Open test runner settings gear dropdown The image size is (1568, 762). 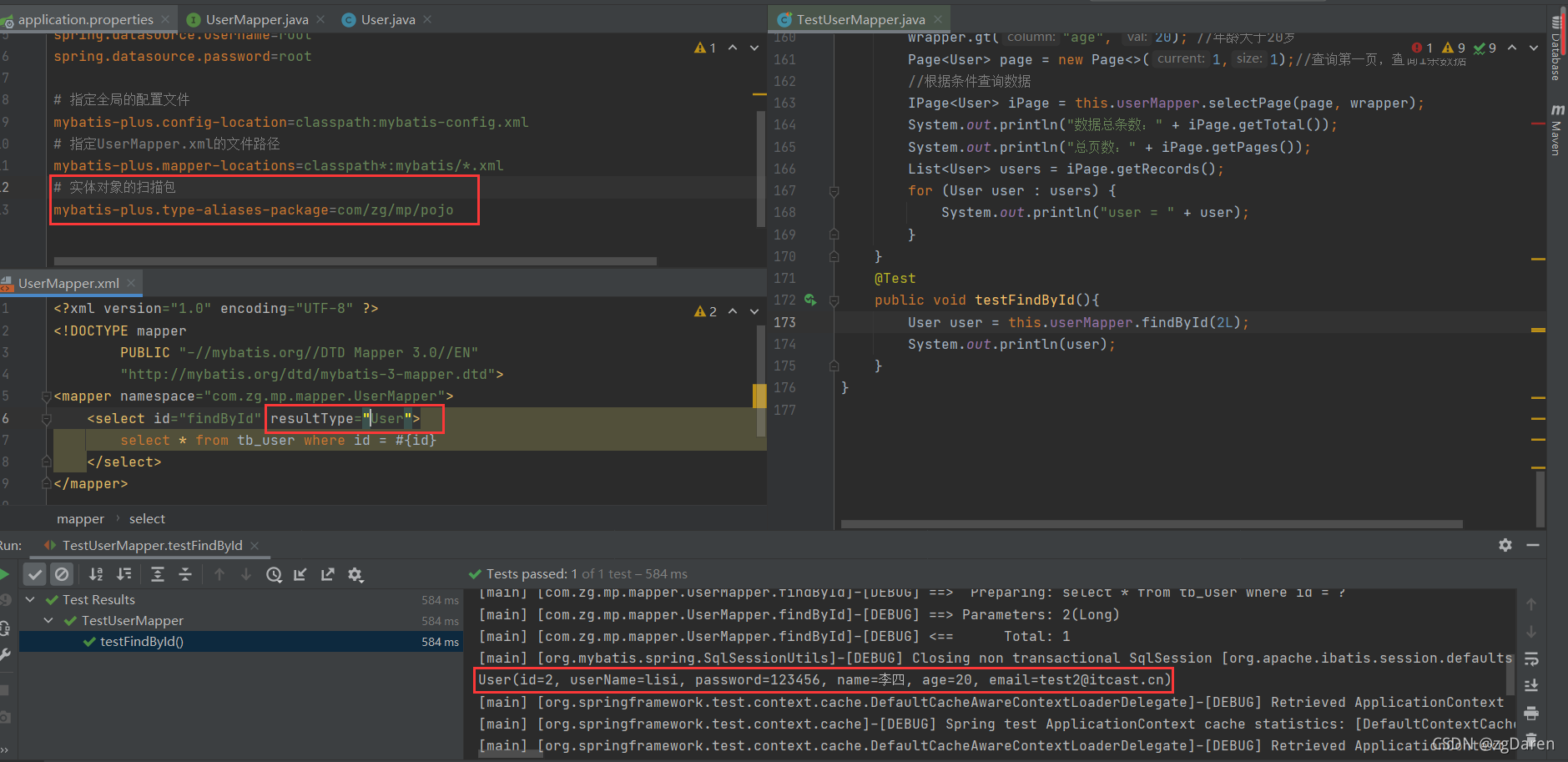pos(355,574)
